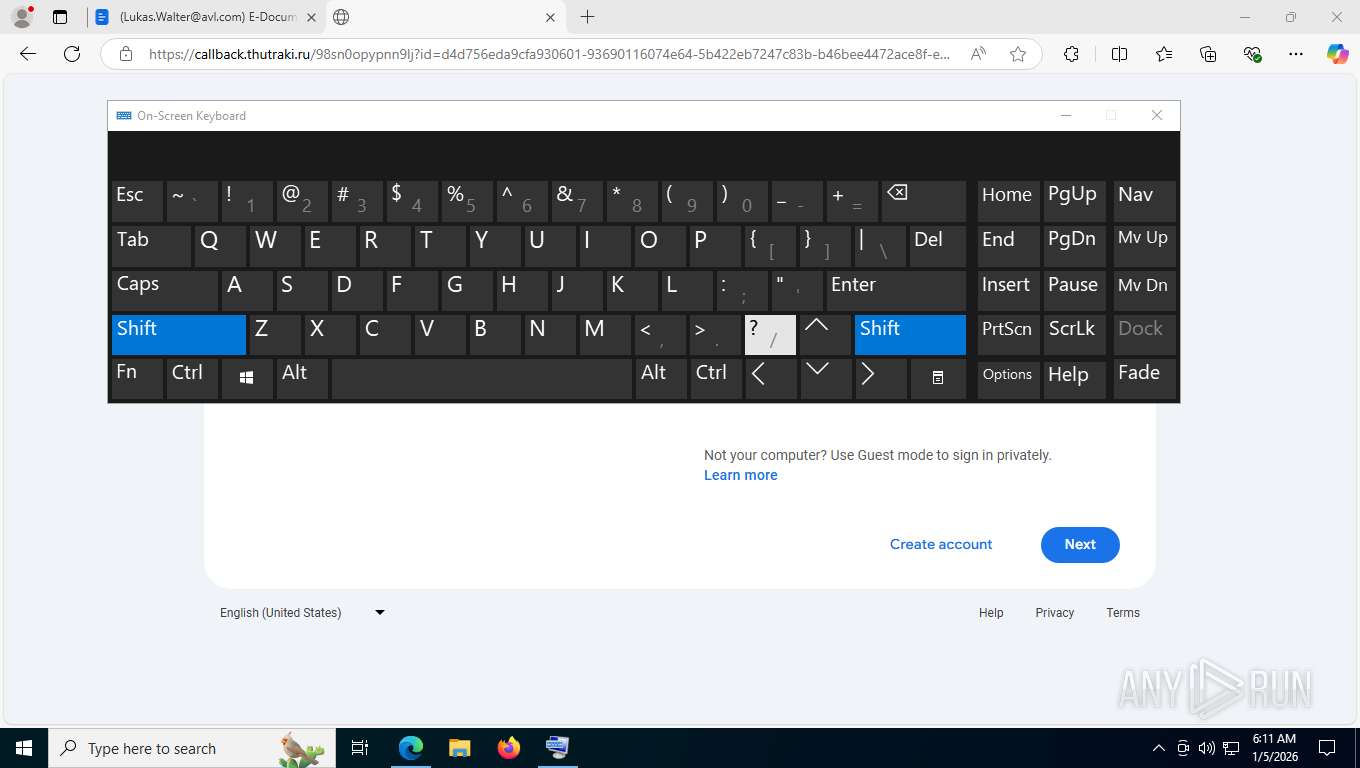The width and height of the screenshot is (1360, 768).
Task: Open Microsoft Edge taskbar icon
Action: coord(410,748)
